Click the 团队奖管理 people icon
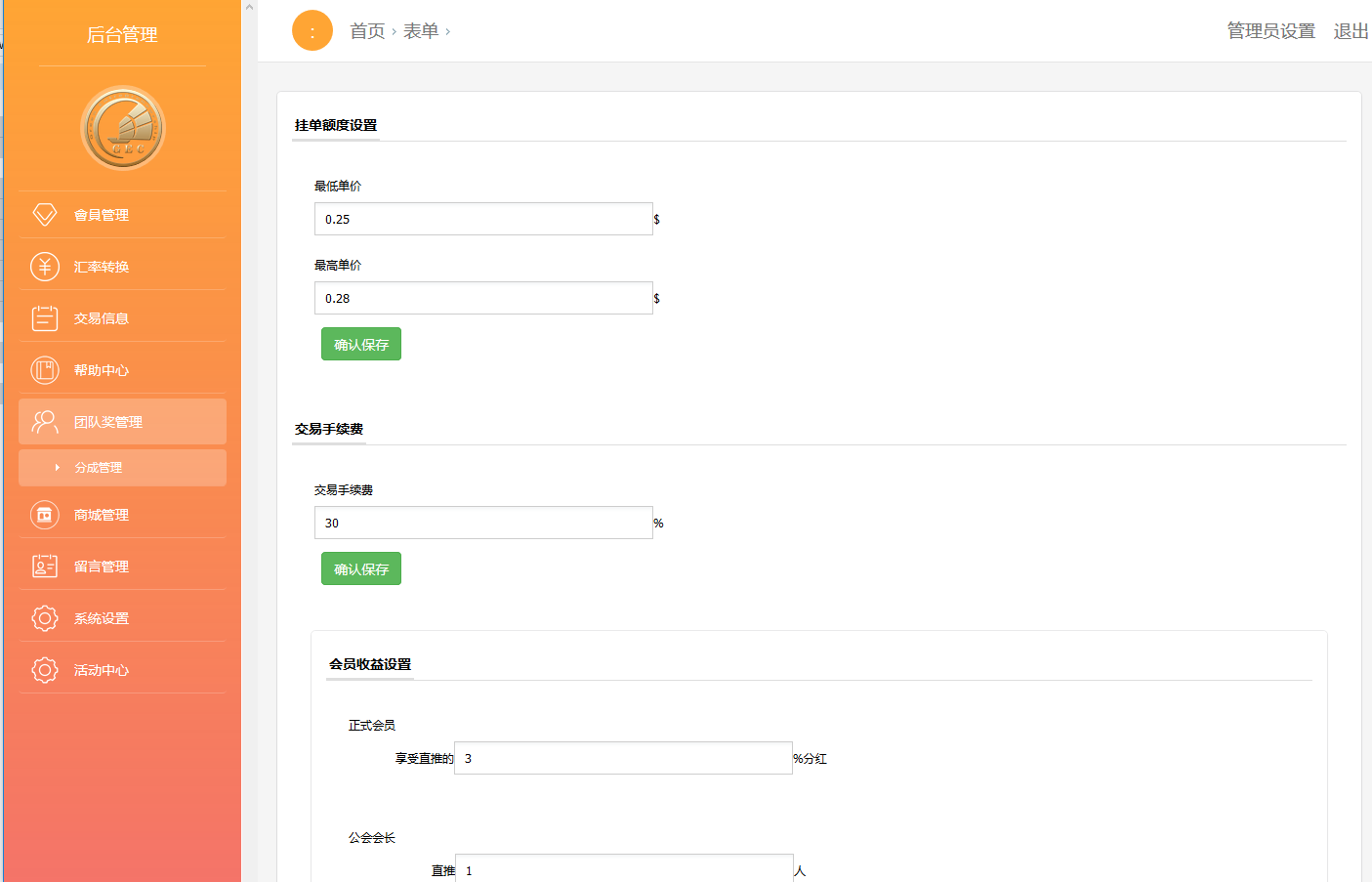The width and height of the screenshot is (1372, 882). coord(45,422)
